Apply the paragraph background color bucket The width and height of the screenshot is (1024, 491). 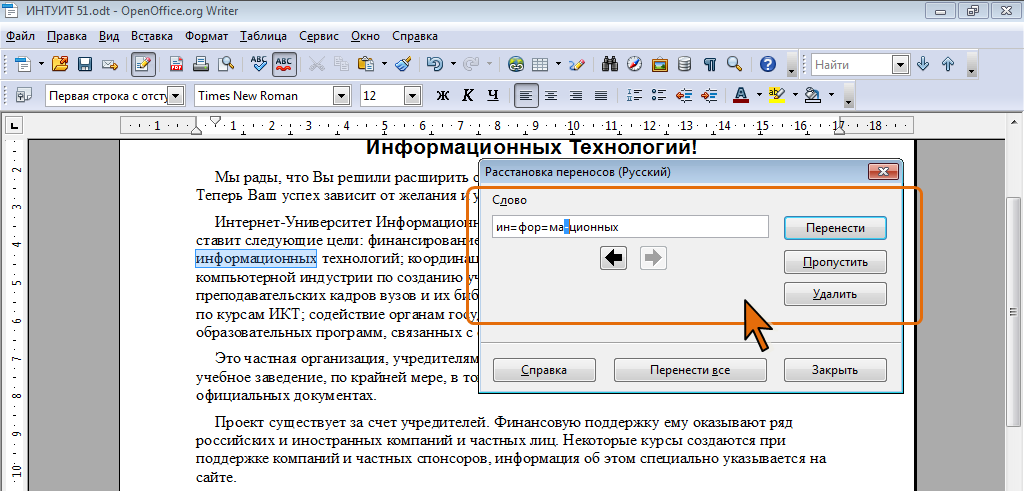coord(812,95)
